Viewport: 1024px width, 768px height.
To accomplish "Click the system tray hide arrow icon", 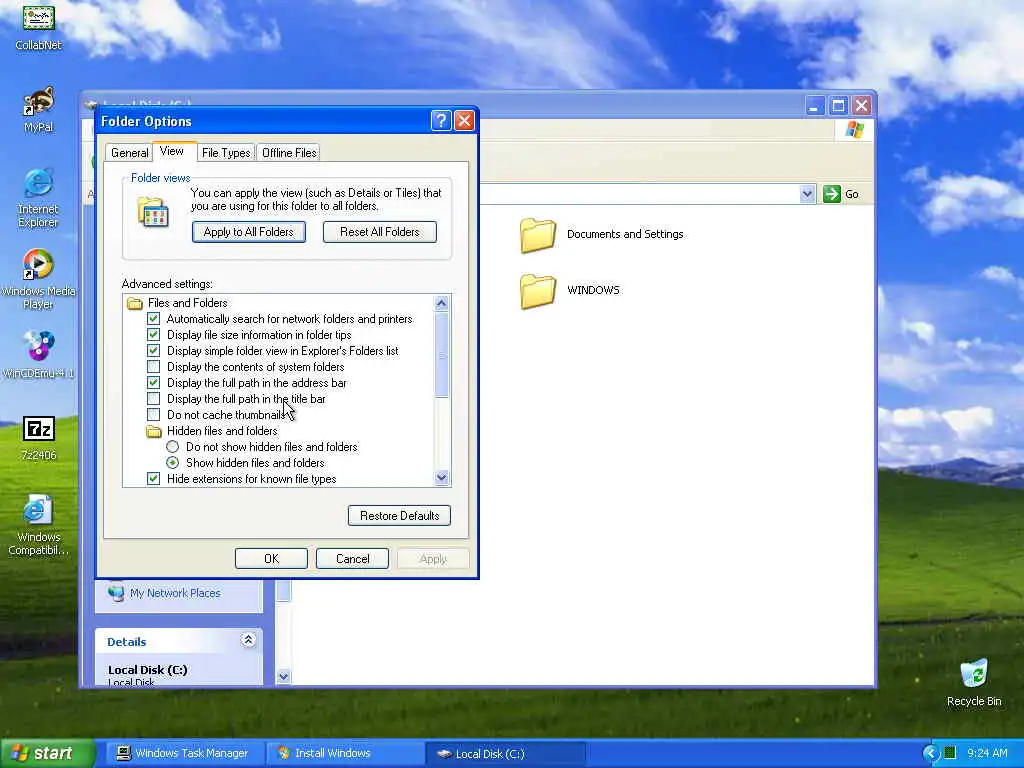I will 931,753.
